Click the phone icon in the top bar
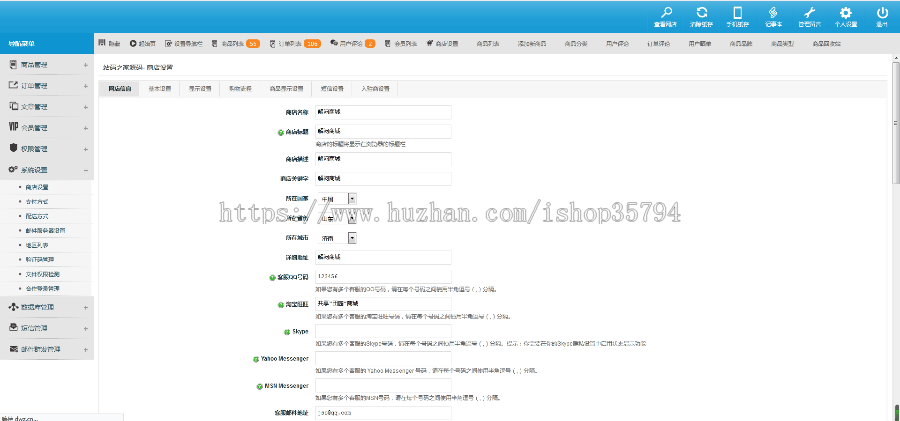The width and height of the screenshot is (900, 421). (738, 13)
